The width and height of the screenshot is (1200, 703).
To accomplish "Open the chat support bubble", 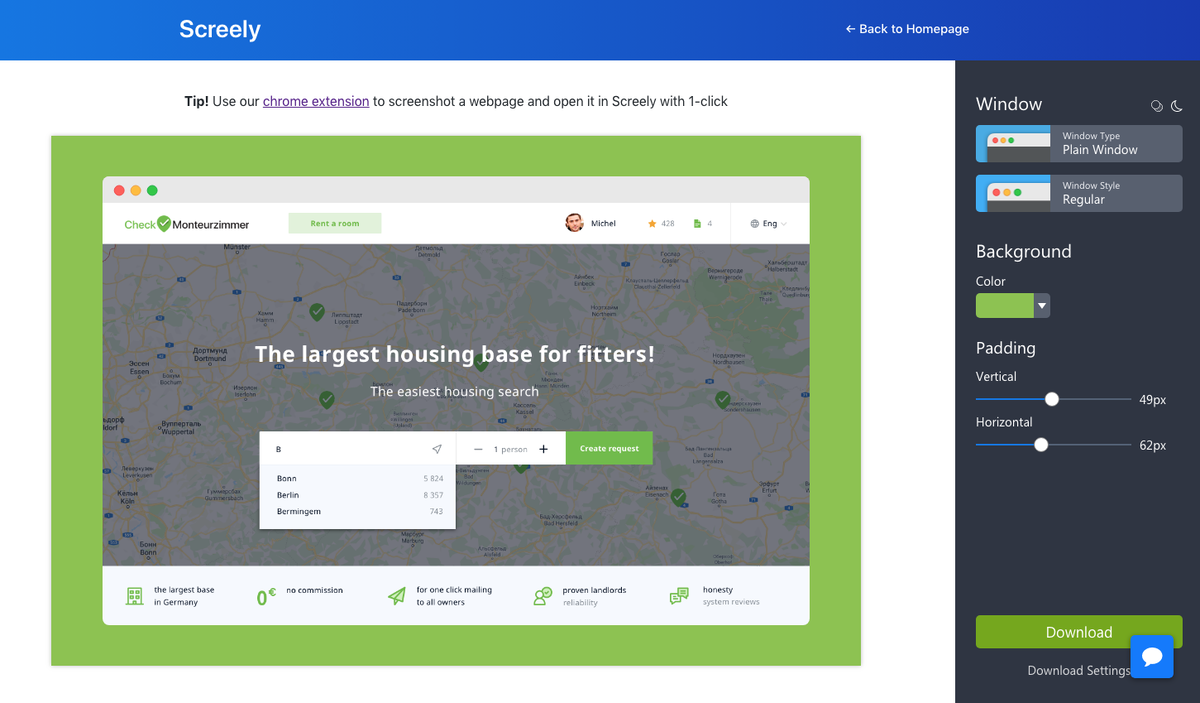I will pos(1152,656).
